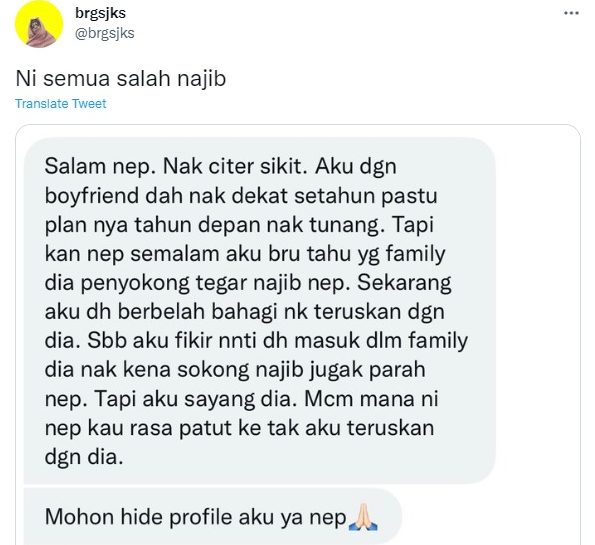Open the tweet's three-dot more options menu
Viewport: 595px width, 545px height.
(x=571, y=13)
